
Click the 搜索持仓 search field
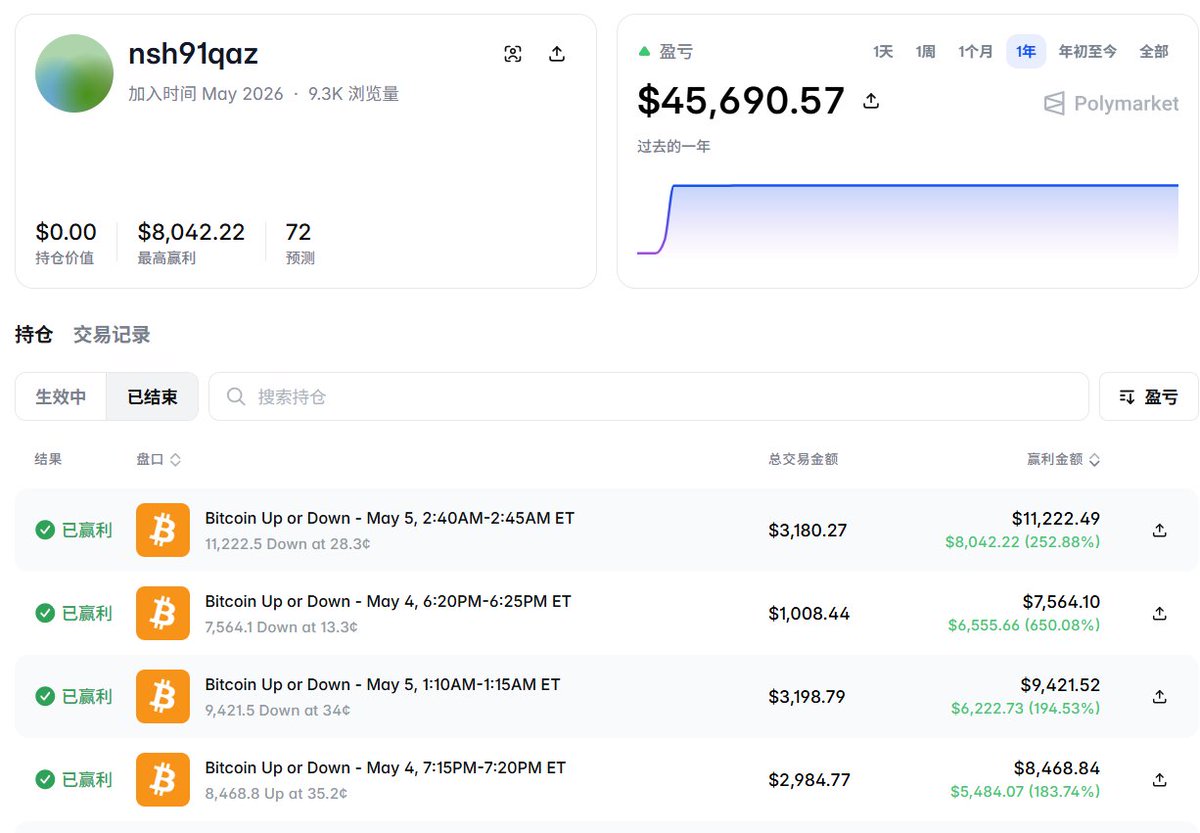pos(648,397)
